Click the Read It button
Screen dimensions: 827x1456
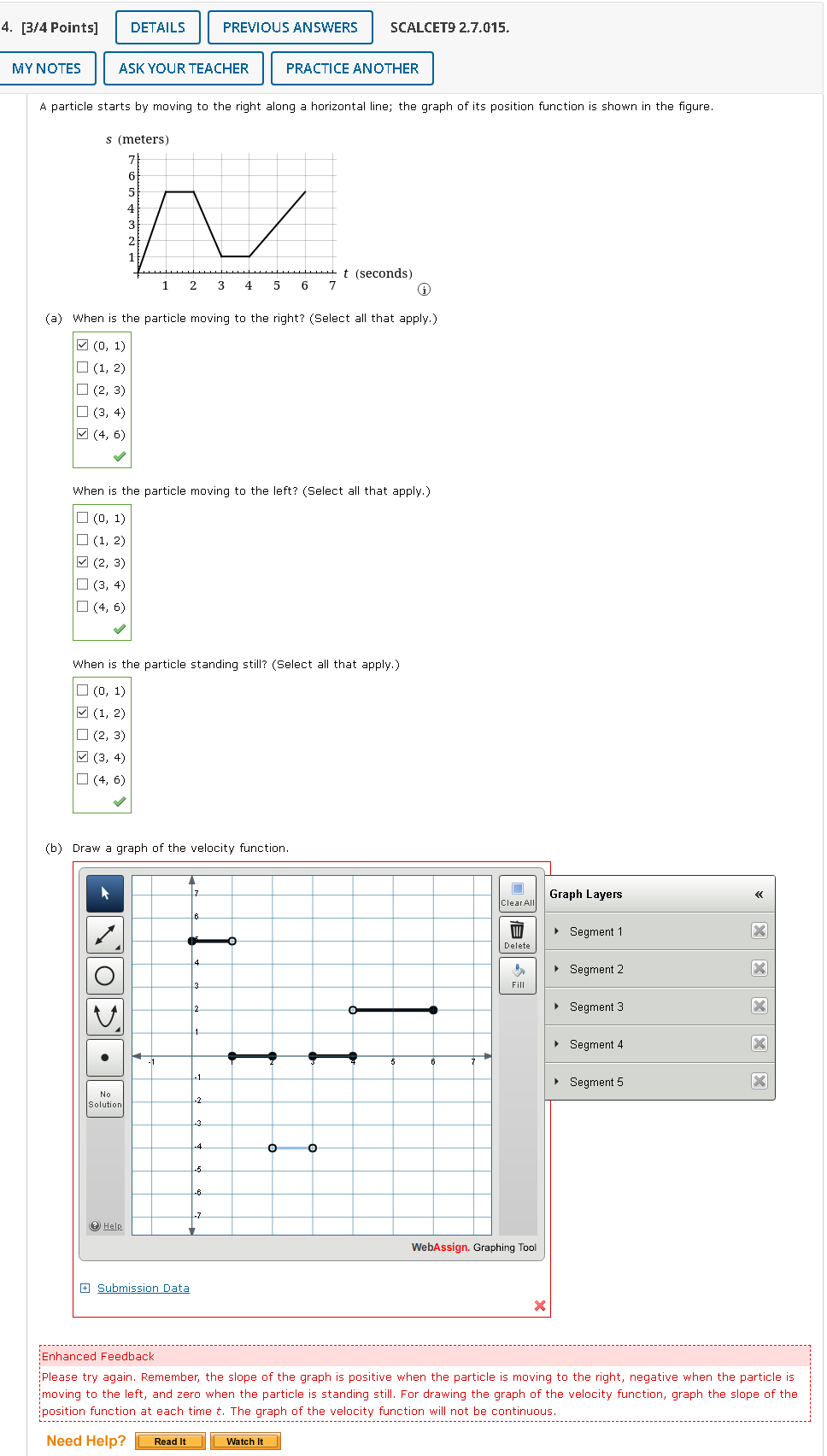171,1441
